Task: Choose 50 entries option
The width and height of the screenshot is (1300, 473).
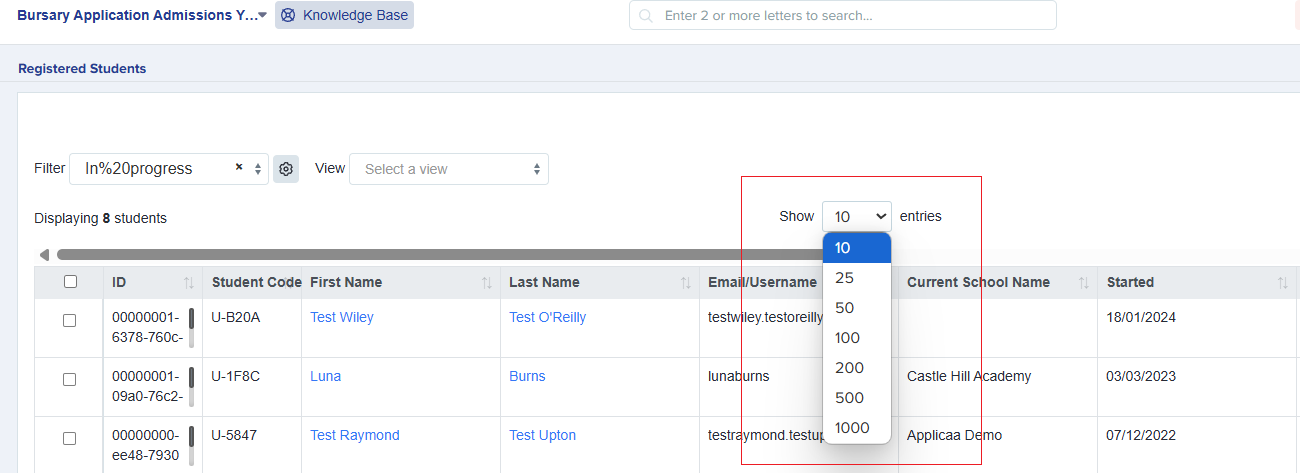Action: point(857,308)
